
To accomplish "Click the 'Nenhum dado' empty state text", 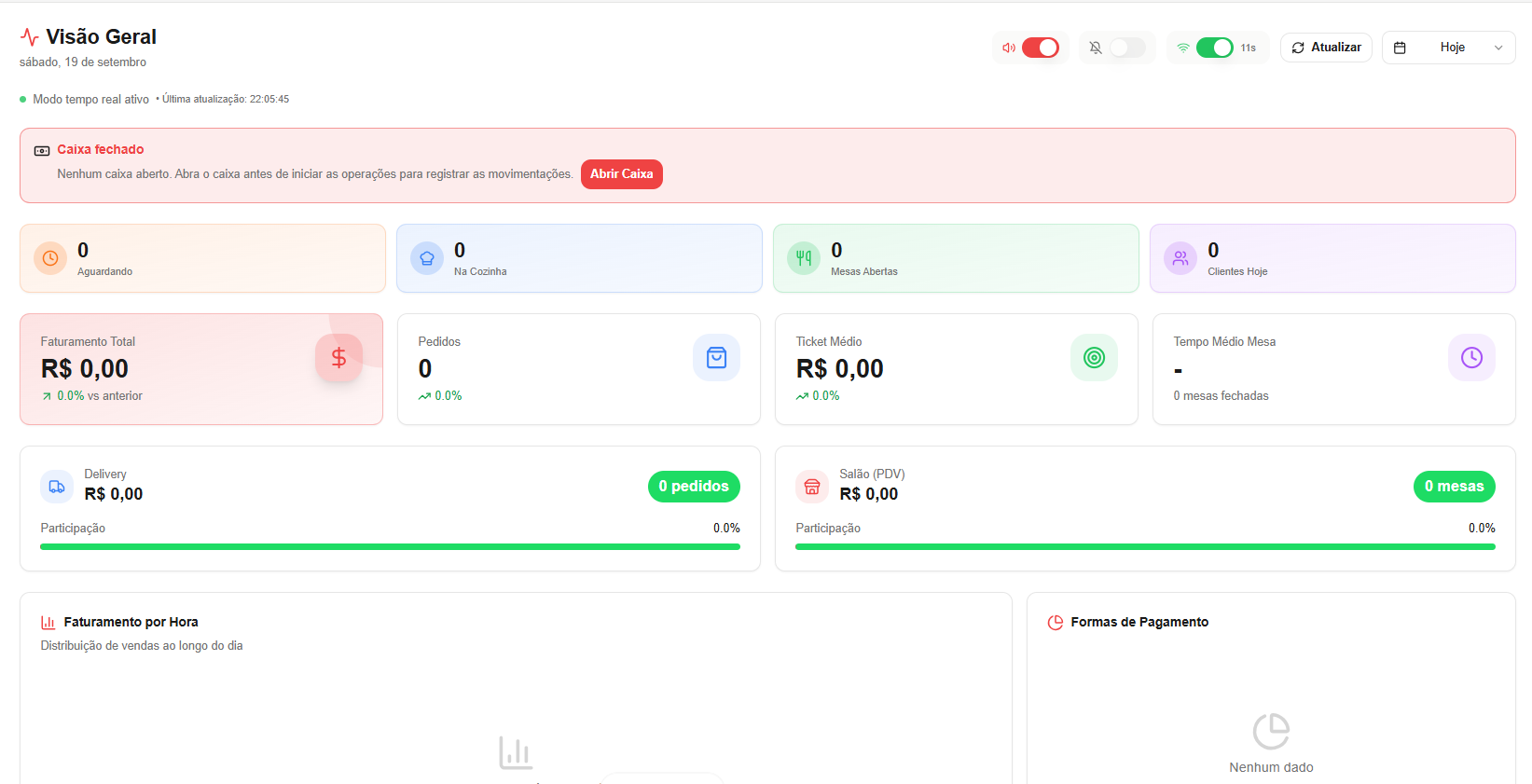I will click(x=1271, y=768).
